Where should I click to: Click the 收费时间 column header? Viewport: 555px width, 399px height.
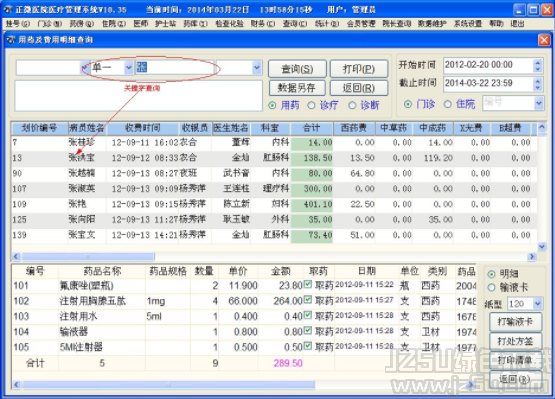142,128
